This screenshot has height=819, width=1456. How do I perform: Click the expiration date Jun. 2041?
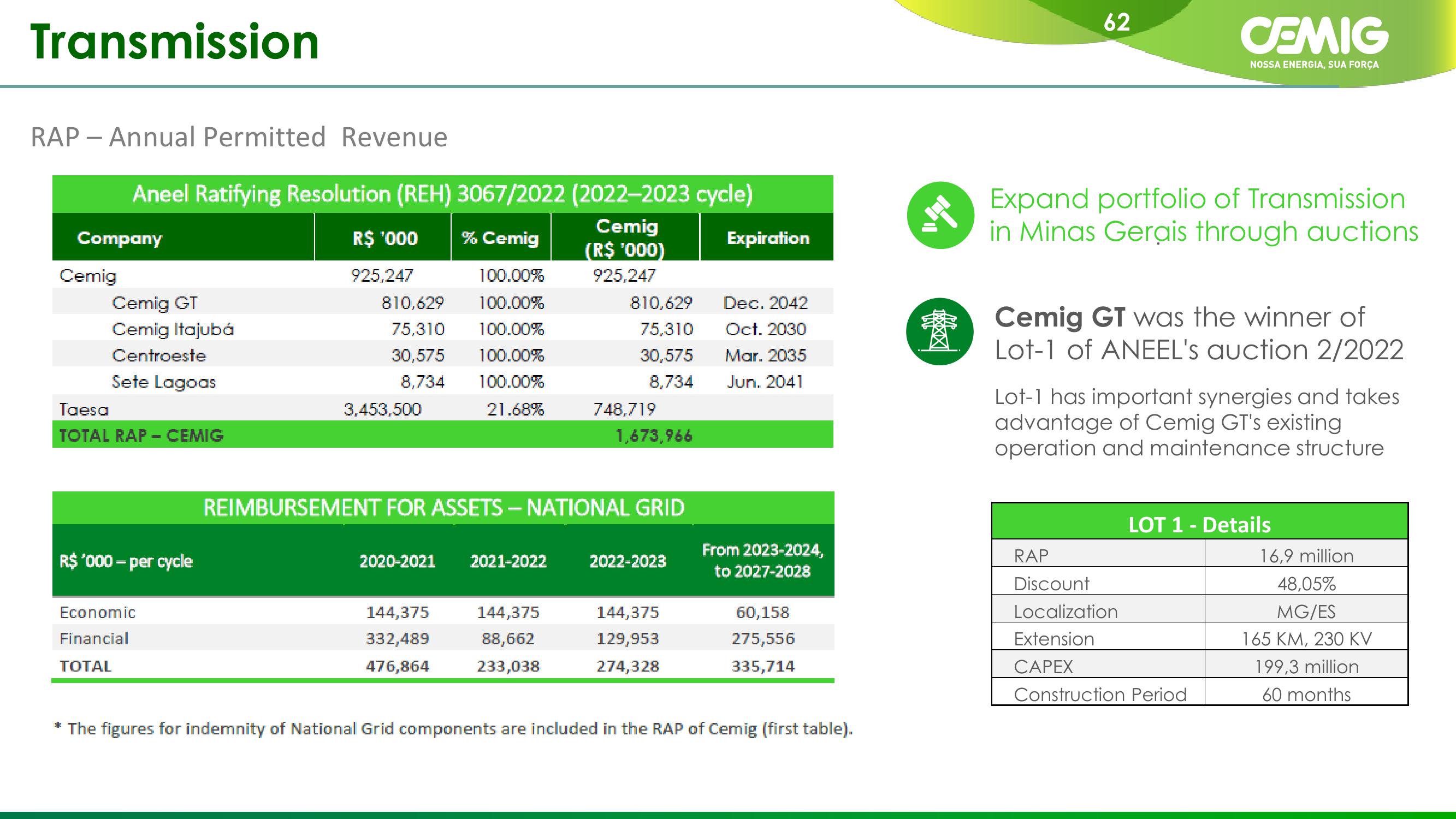765,382
